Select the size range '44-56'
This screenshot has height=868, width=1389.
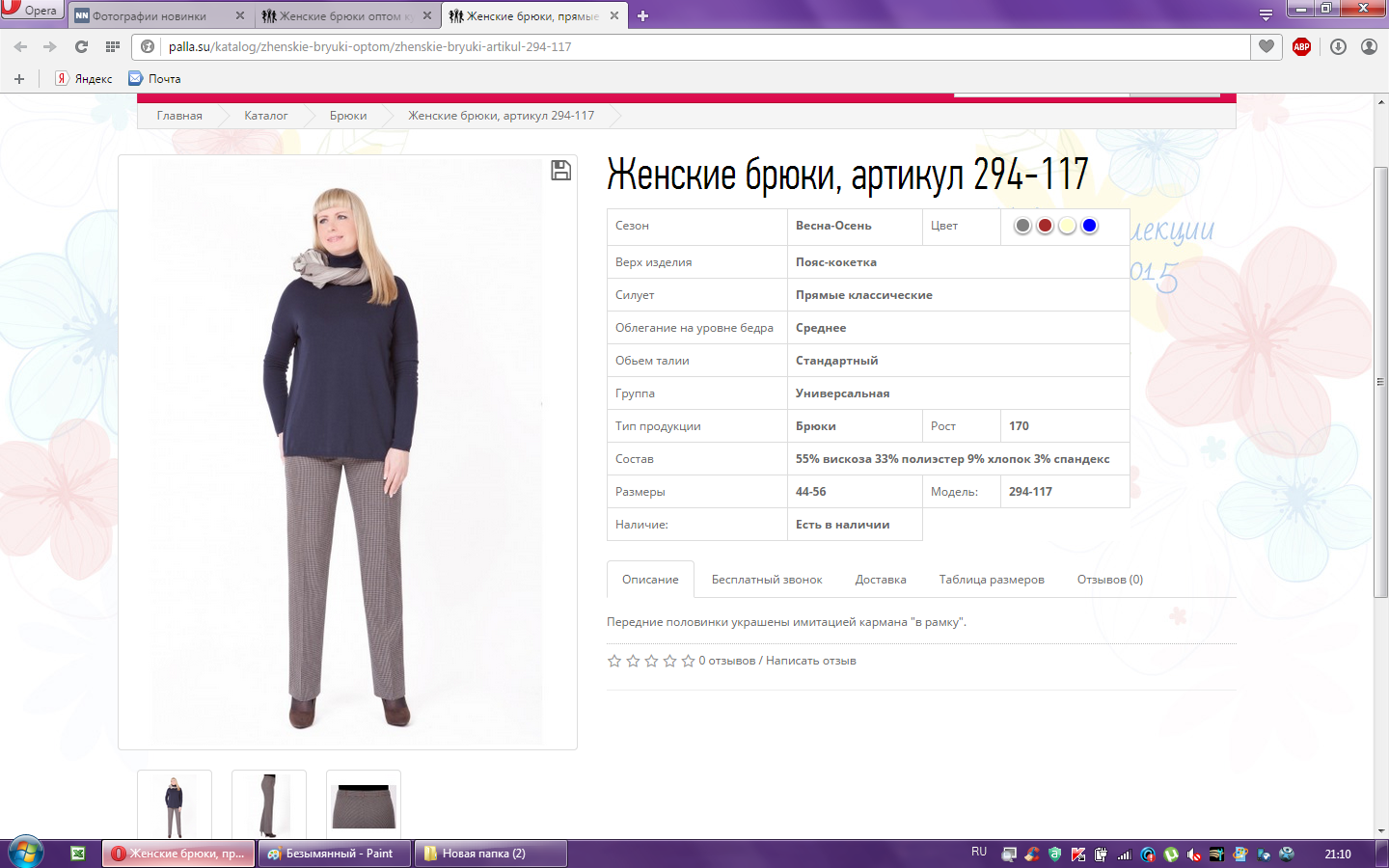coord(811,492)
